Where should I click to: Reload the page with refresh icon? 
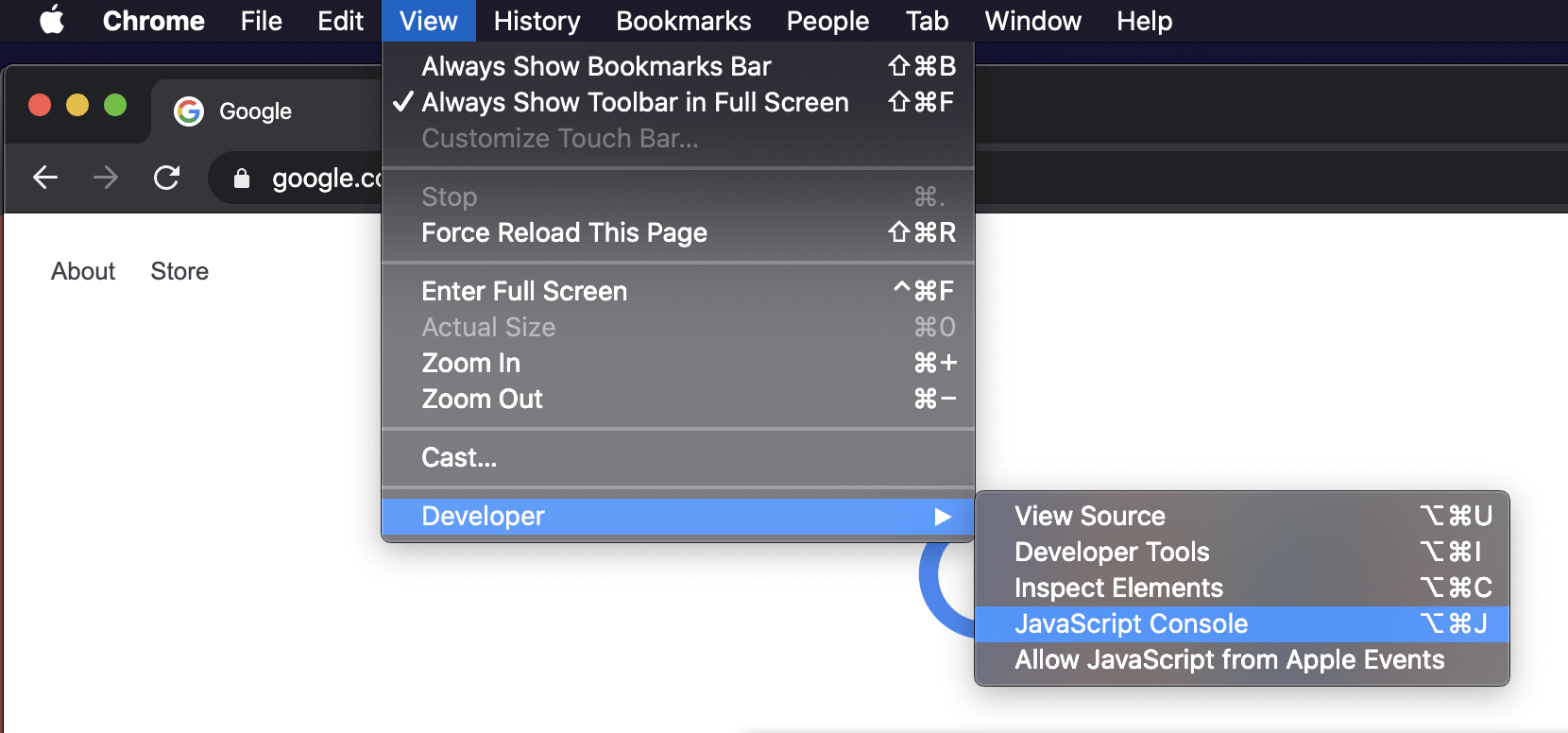coord(167,178)
